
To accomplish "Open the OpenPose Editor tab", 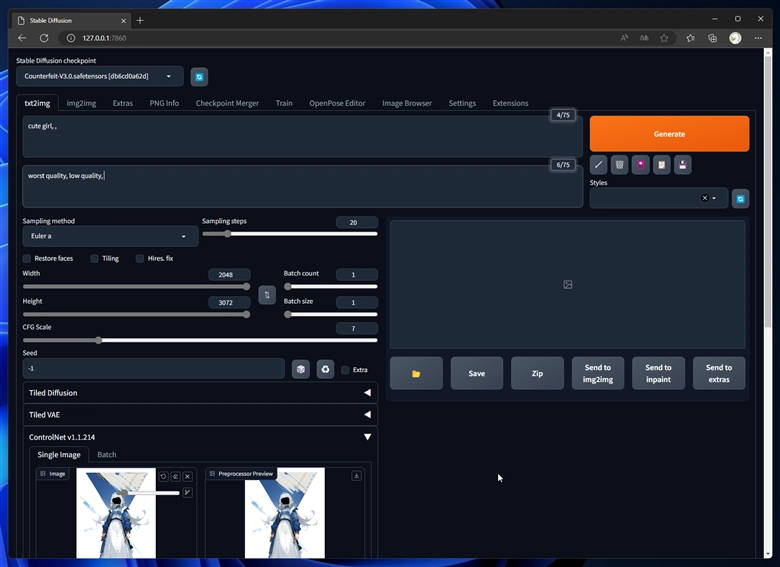I will [337, 103].
